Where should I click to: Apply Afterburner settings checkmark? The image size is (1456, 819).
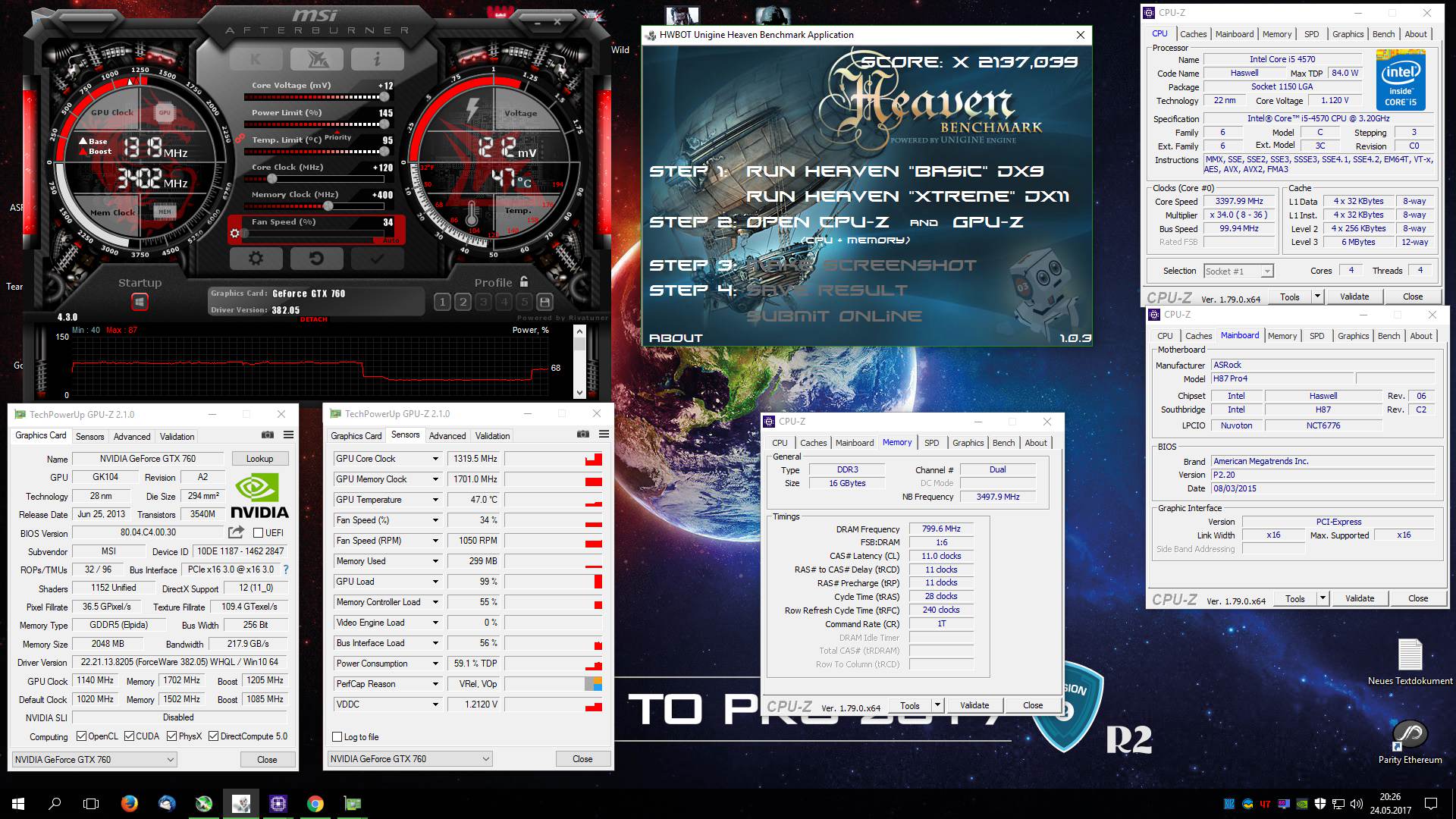(377, 259)
